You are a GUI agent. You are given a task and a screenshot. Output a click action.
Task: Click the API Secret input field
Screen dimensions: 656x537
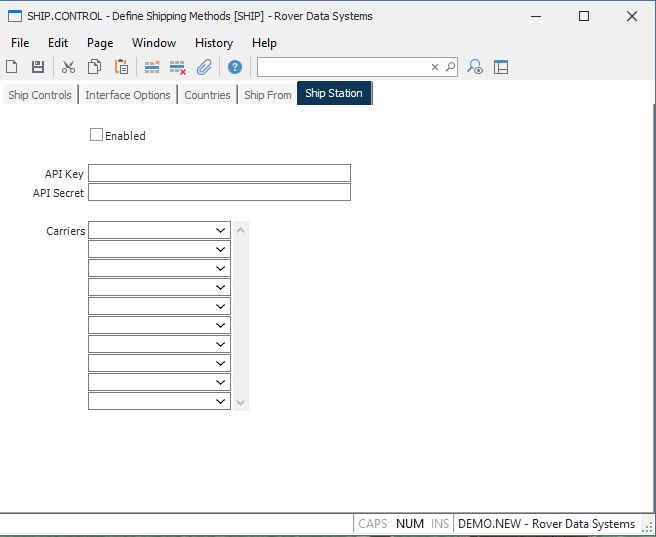(219, 192)
